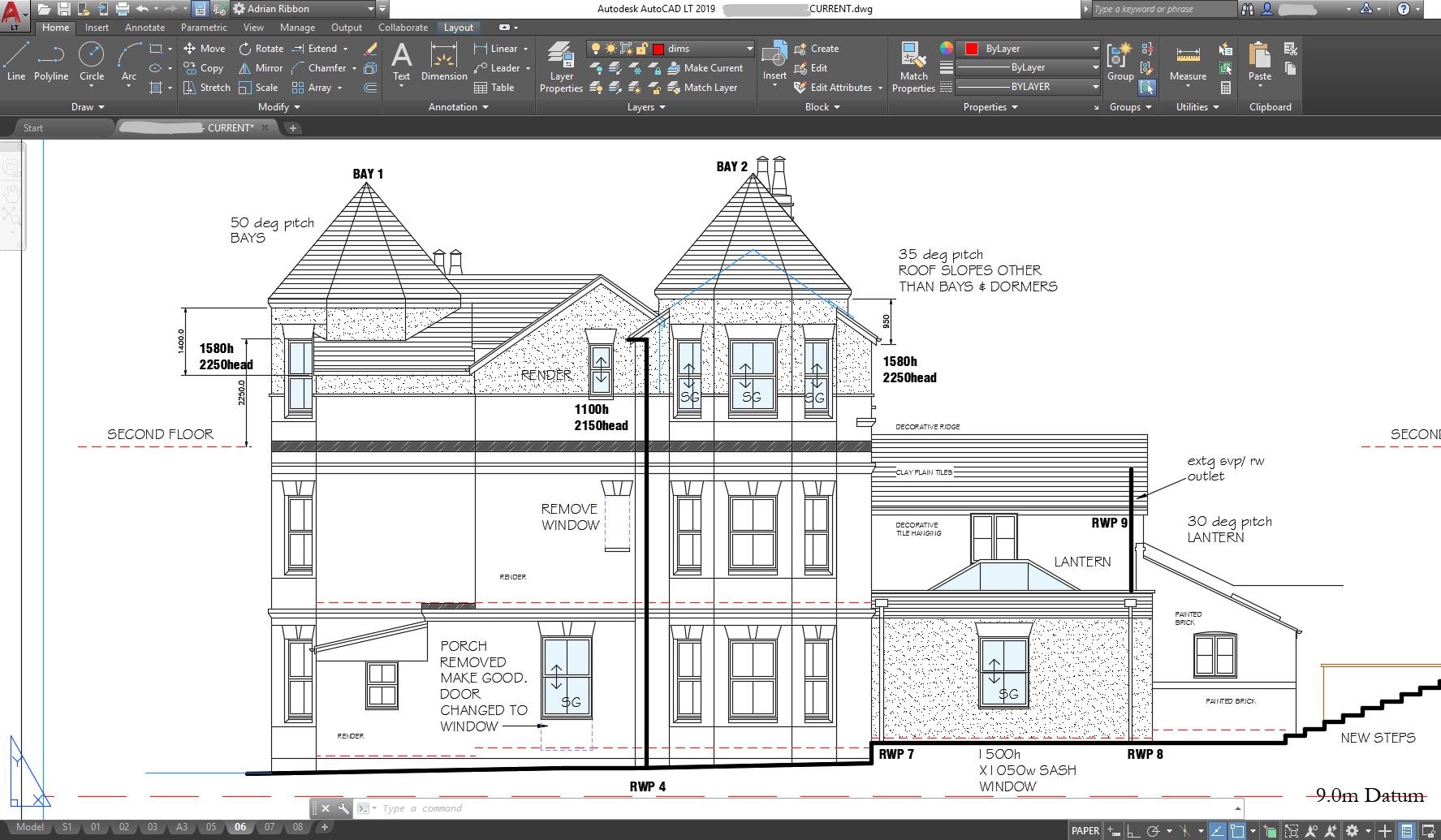Switch to the Annotate ribbon tab
This screenshot has height=840, width=1441.
(145, 28)
